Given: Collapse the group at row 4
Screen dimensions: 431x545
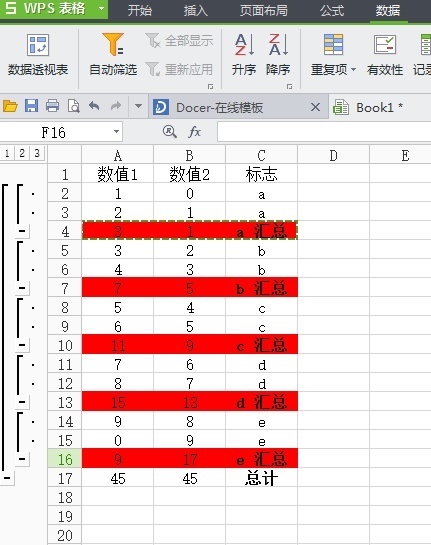Looking at the screenshot, I should click(22, 231).
